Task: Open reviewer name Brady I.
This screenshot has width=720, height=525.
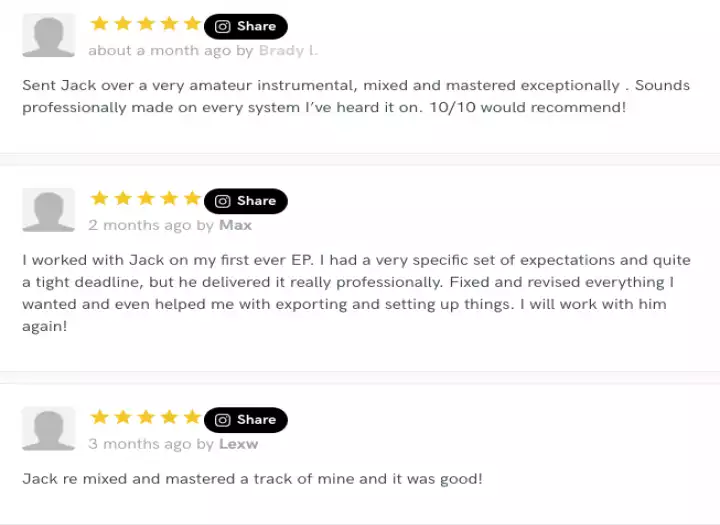Action: tap(288, 50)
